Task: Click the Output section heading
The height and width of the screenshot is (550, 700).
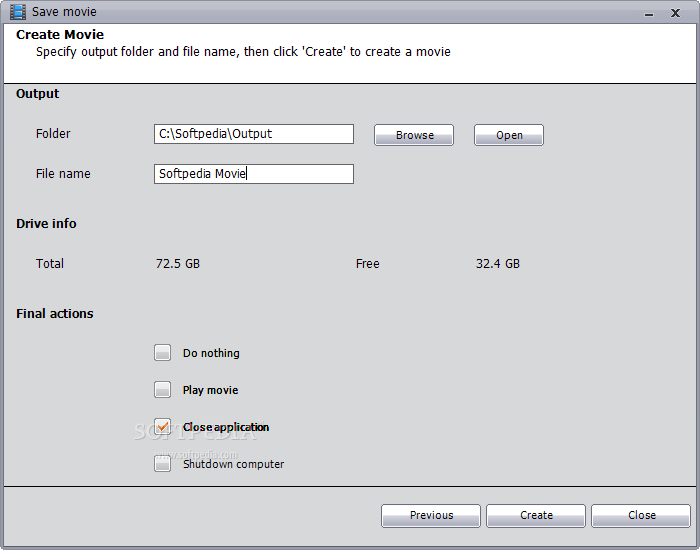Action: 38,94
